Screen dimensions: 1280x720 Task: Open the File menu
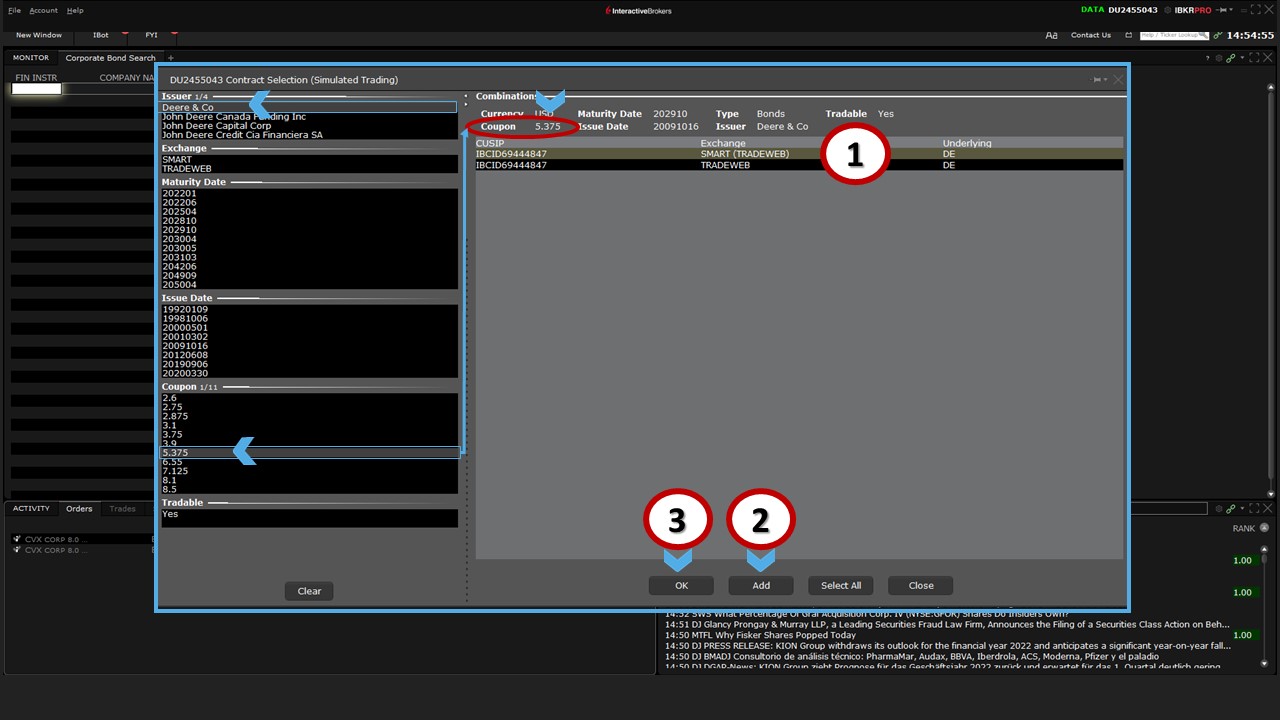[14, 10]
